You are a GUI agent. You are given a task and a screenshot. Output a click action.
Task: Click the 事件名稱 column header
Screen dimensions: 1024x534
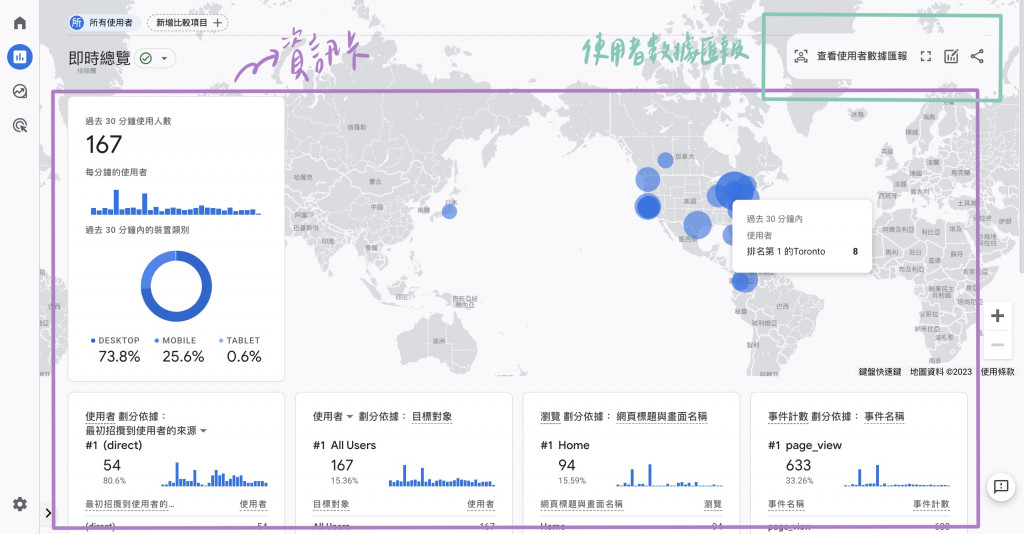tap(786, 504)
